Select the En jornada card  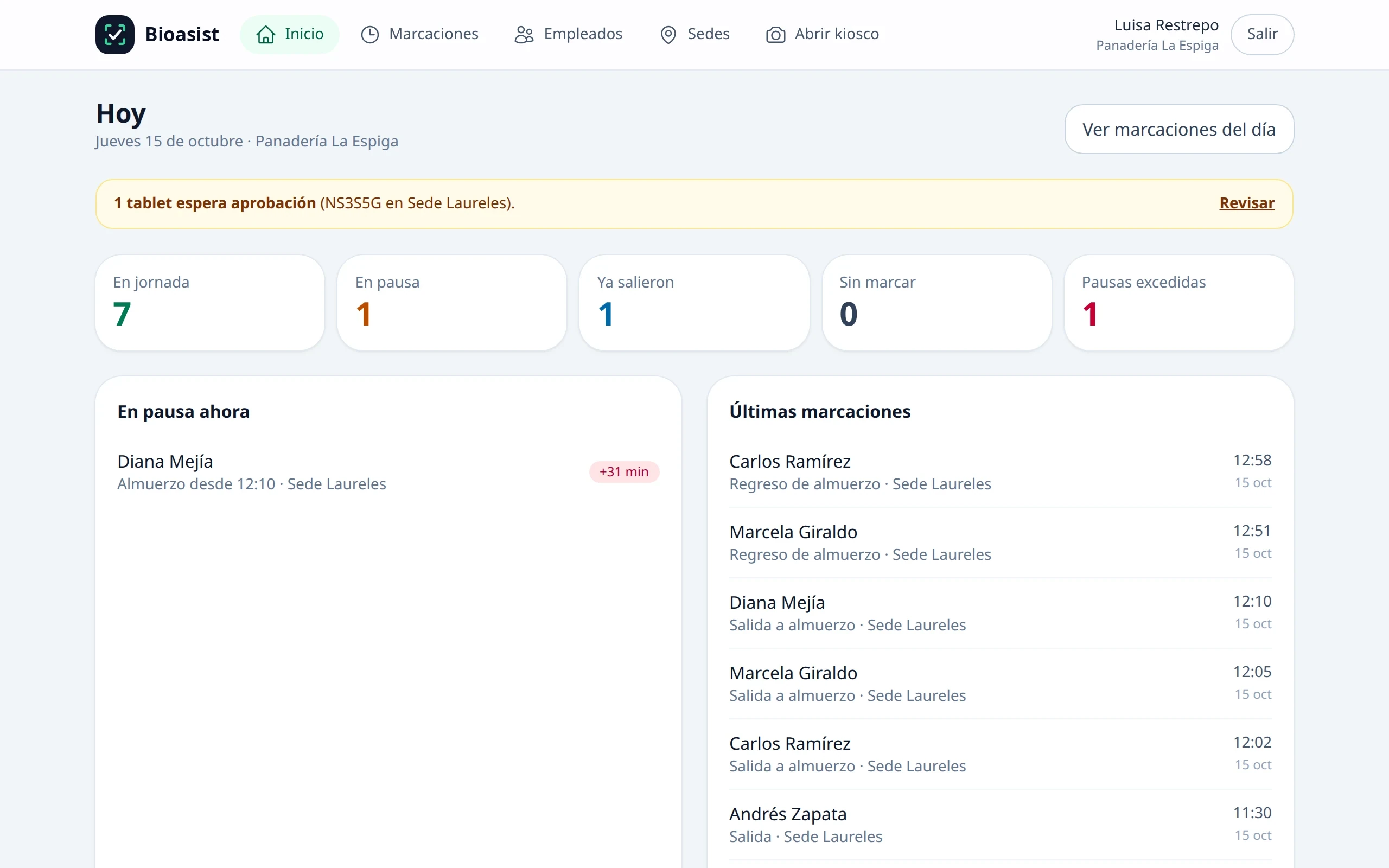point(210,303)
